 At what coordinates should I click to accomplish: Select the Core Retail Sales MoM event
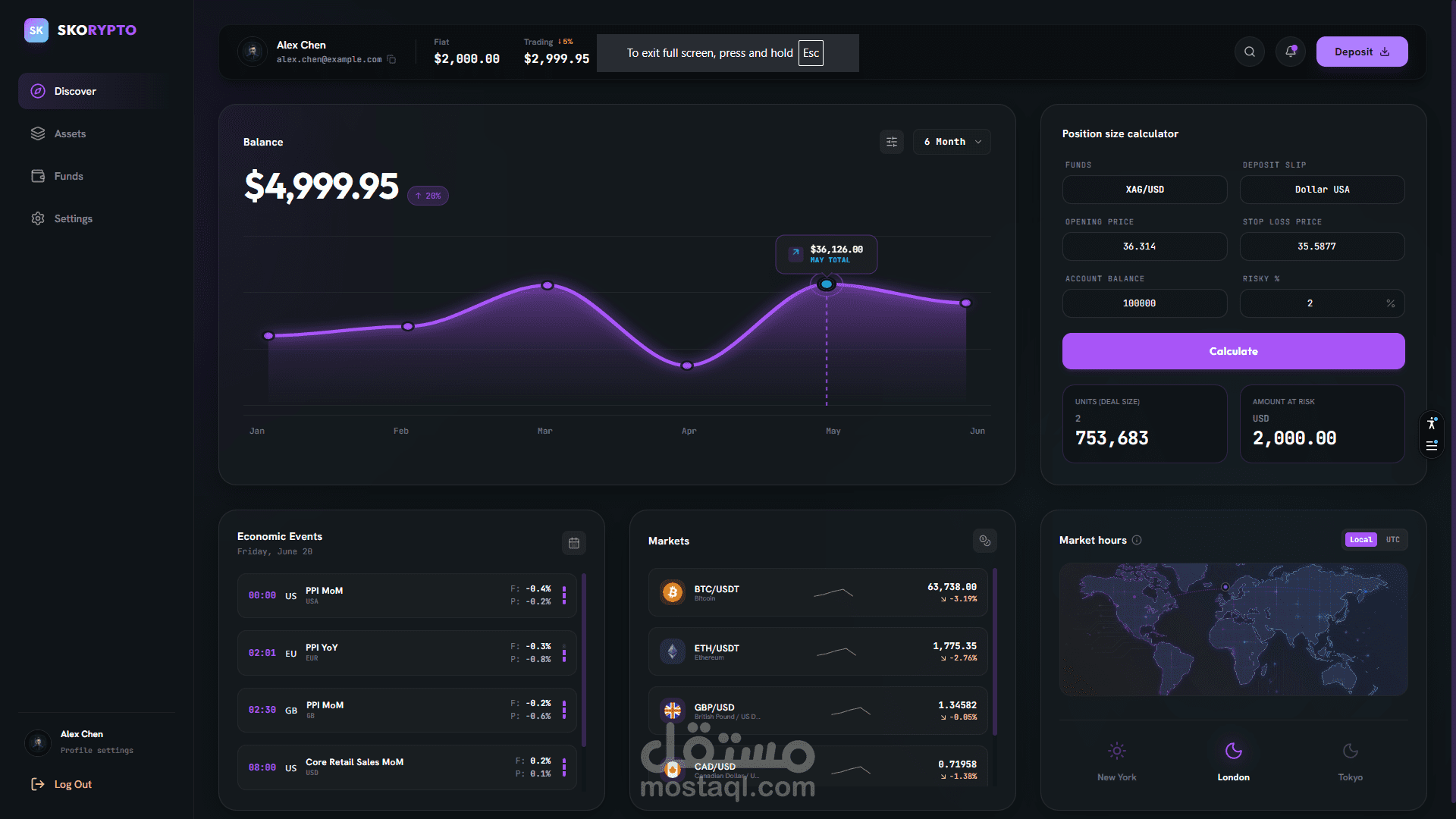coord(407,767)
